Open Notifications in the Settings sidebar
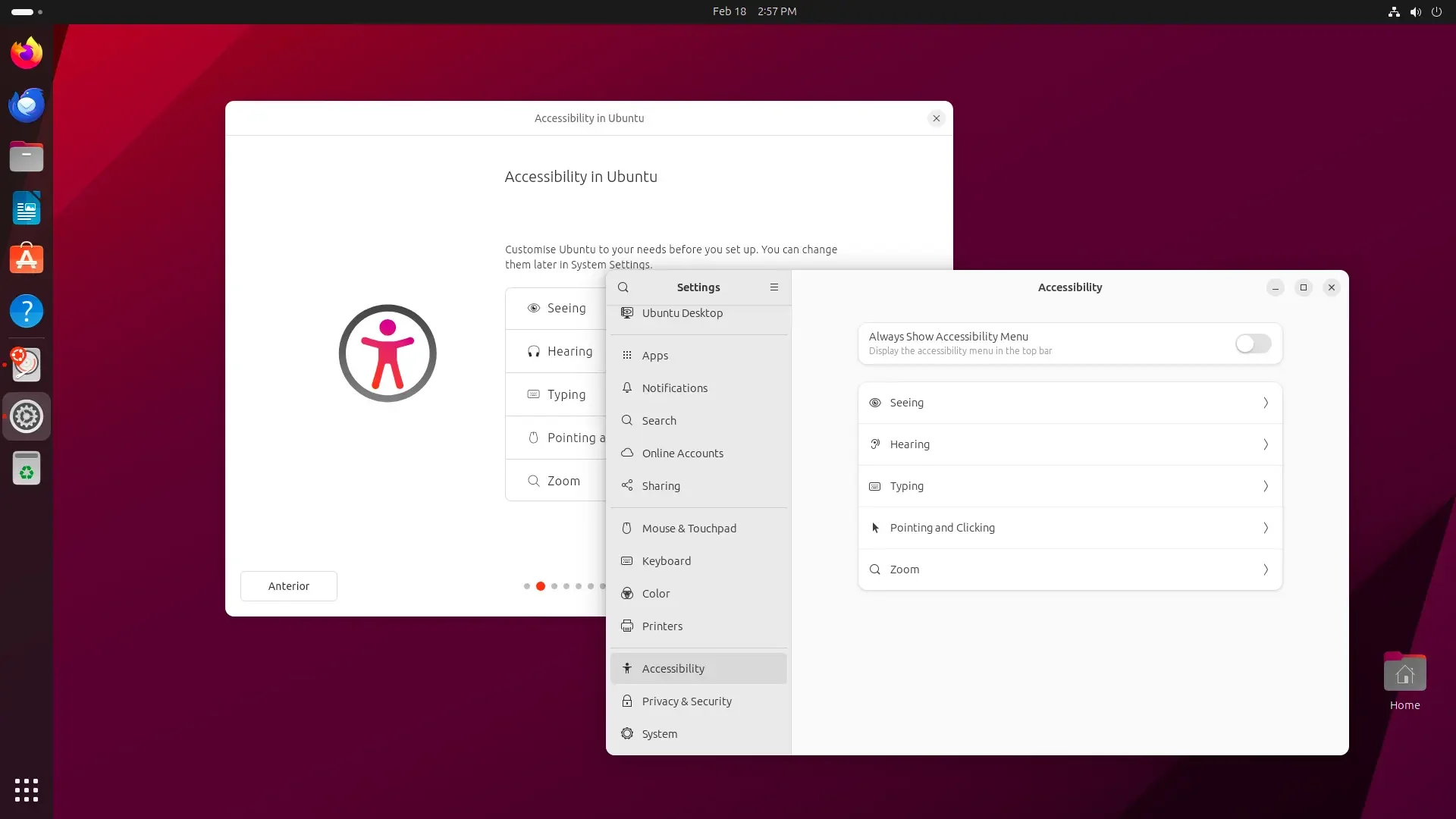The image size is (1456, 819). pyautogui.click(x=698, y=388)
